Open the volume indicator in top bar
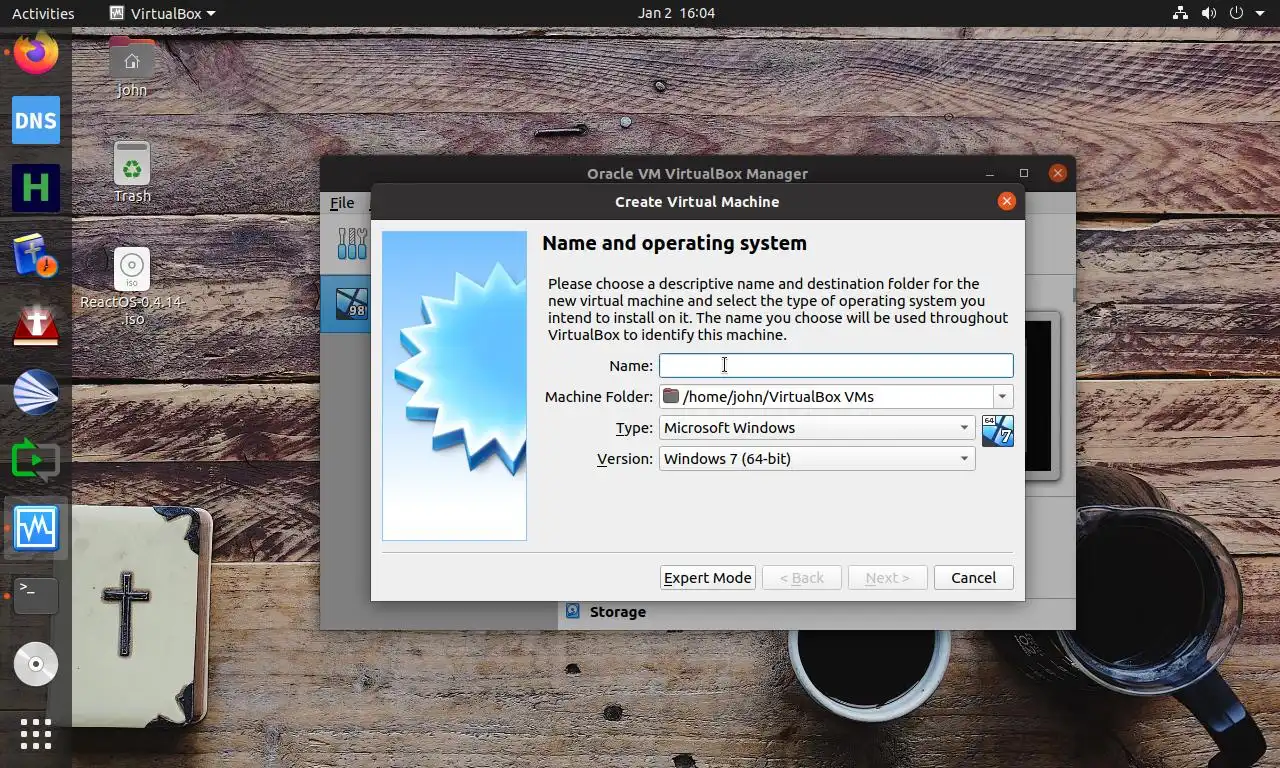Image resolution: width=1280 pixels, height=768 pixels. tap(1208, 13)
